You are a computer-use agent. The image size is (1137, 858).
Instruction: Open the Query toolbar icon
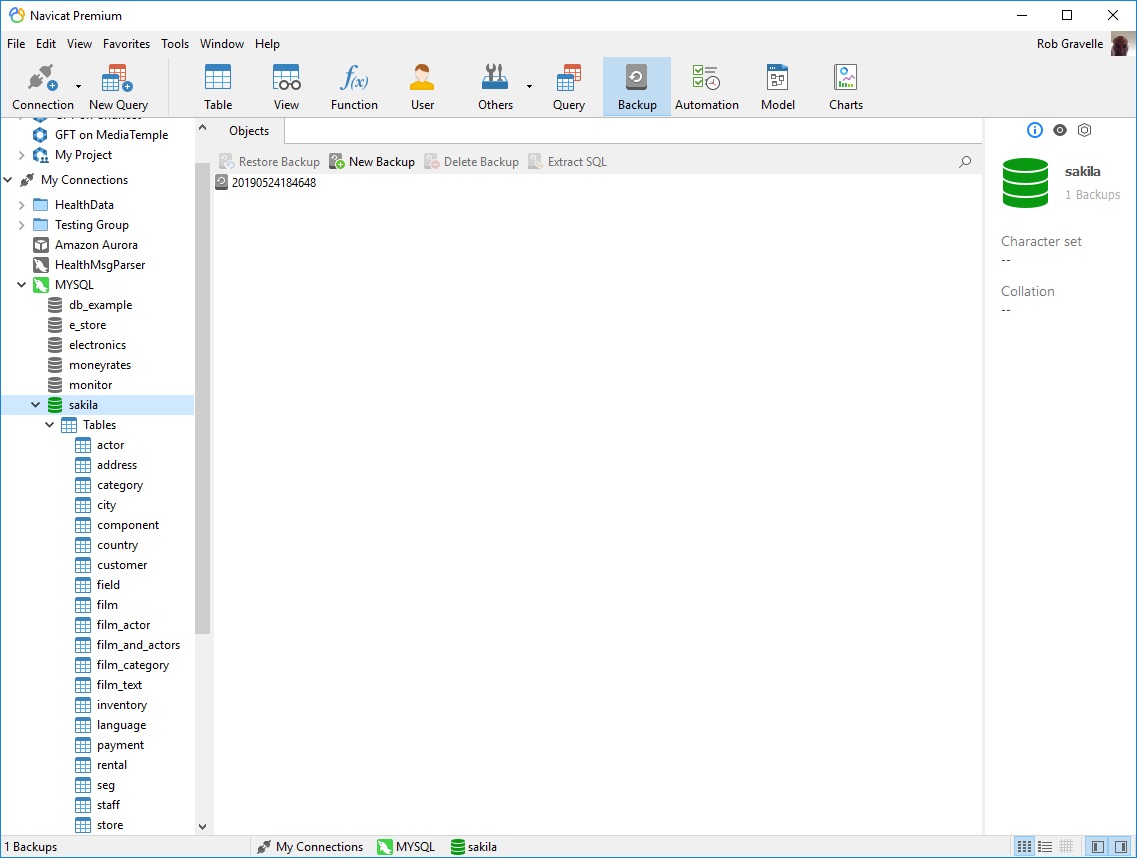(x=568, y=87)
